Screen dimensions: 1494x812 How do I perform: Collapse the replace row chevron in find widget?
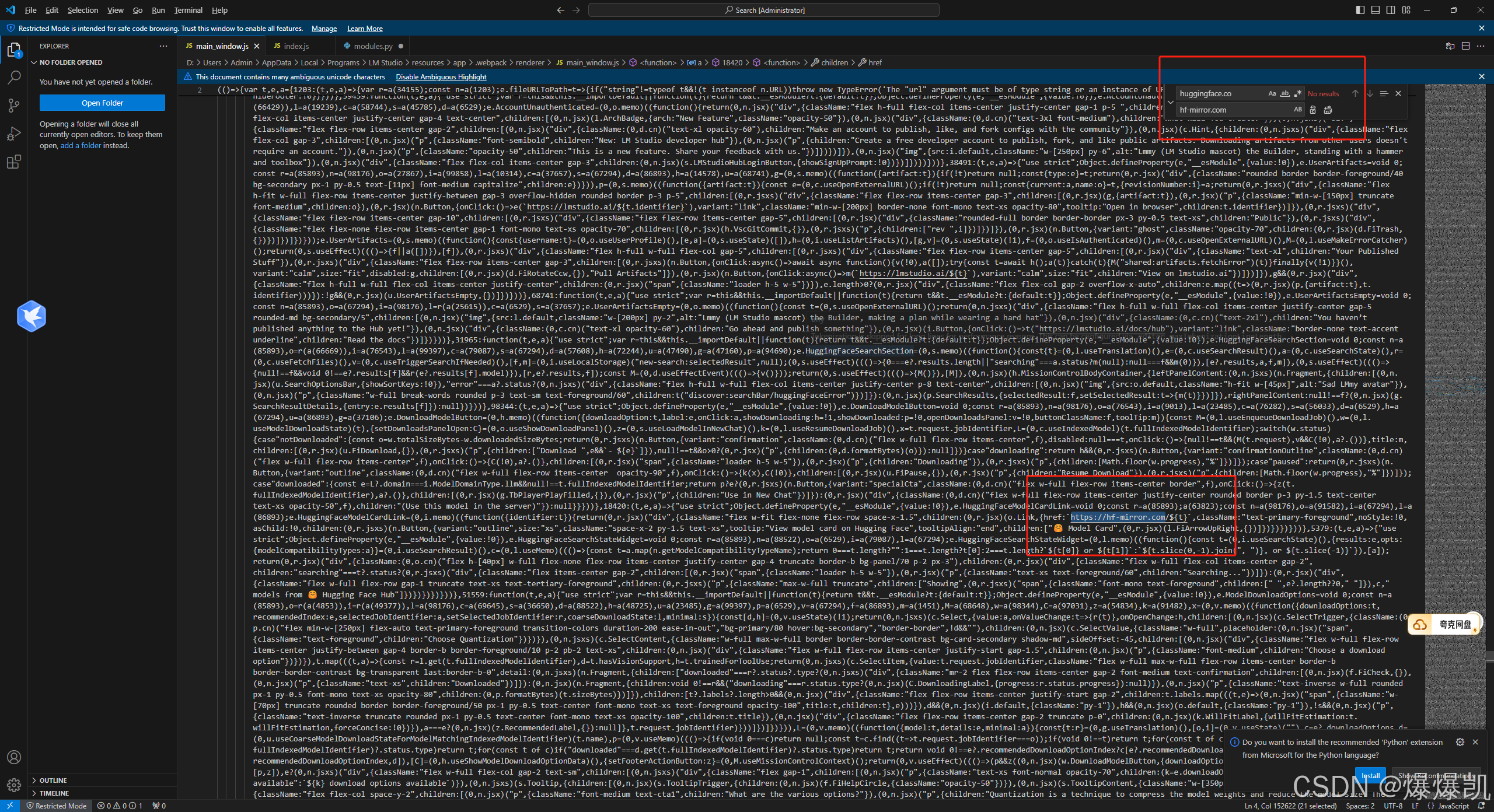click(x=1170, y=102)
